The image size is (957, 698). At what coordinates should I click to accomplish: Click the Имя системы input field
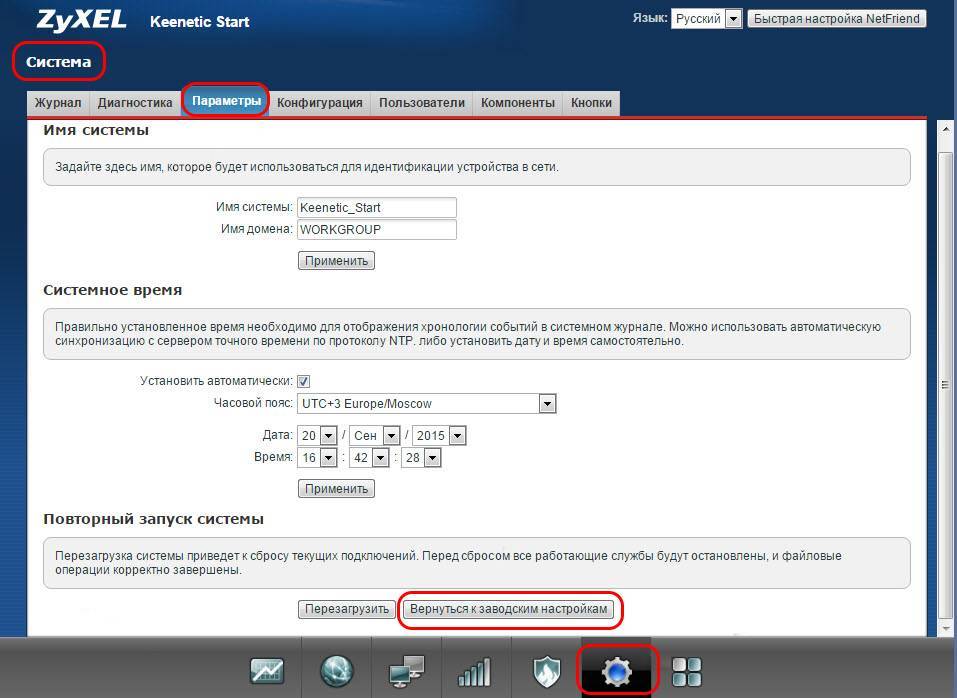pos(376,208)
